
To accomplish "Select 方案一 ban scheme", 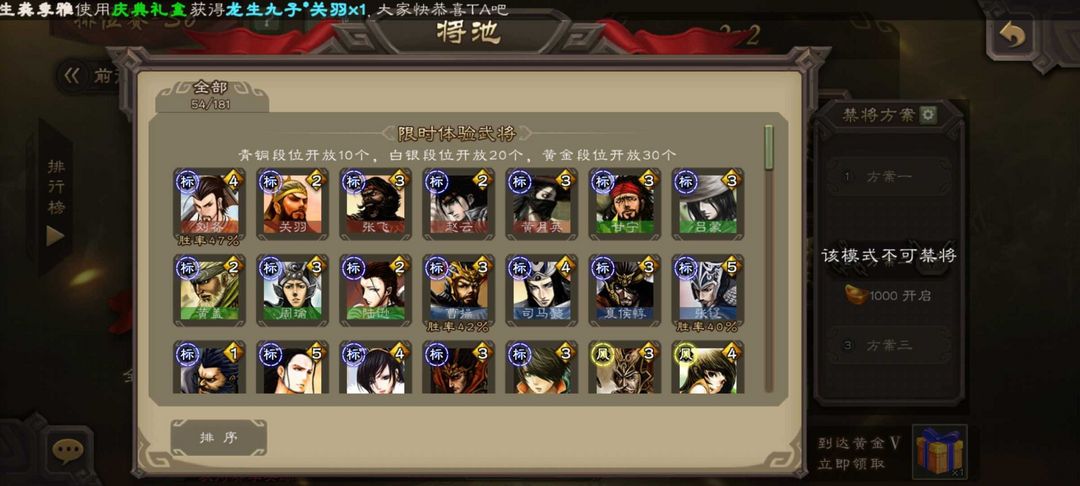I will (x=889, y=177).
